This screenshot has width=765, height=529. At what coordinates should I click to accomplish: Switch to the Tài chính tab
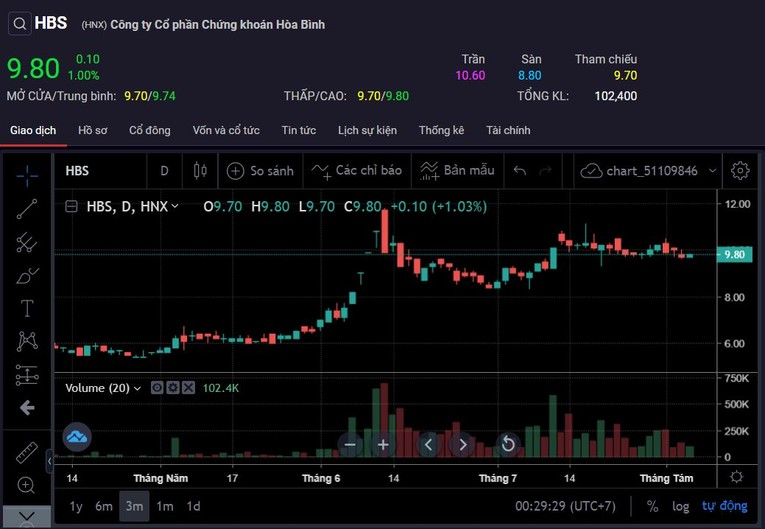tap(508, 130)
